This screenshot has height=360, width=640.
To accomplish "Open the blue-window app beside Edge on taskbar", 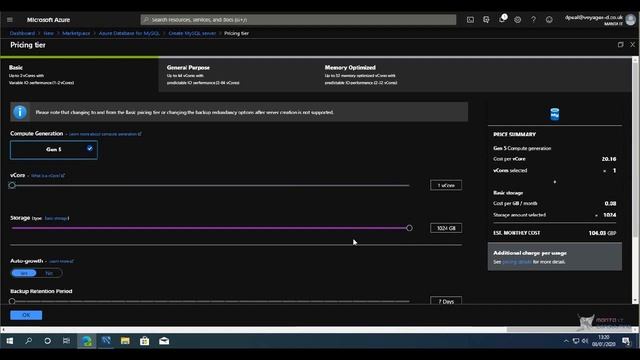I will pyautogui.click(x=106, y=341).
